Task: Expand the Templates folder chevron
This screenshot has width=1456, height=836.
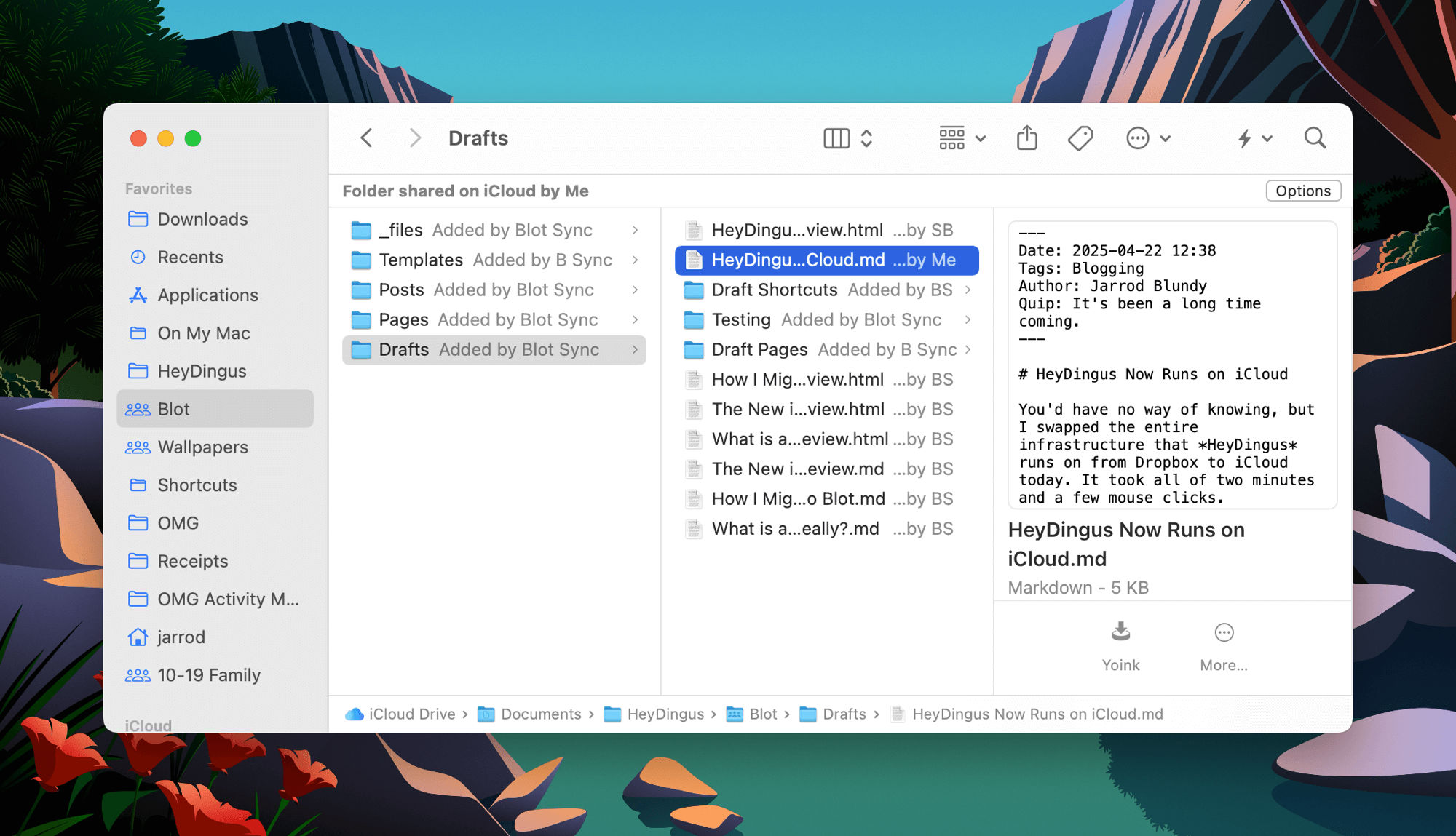Action: (x=635, y=260)
